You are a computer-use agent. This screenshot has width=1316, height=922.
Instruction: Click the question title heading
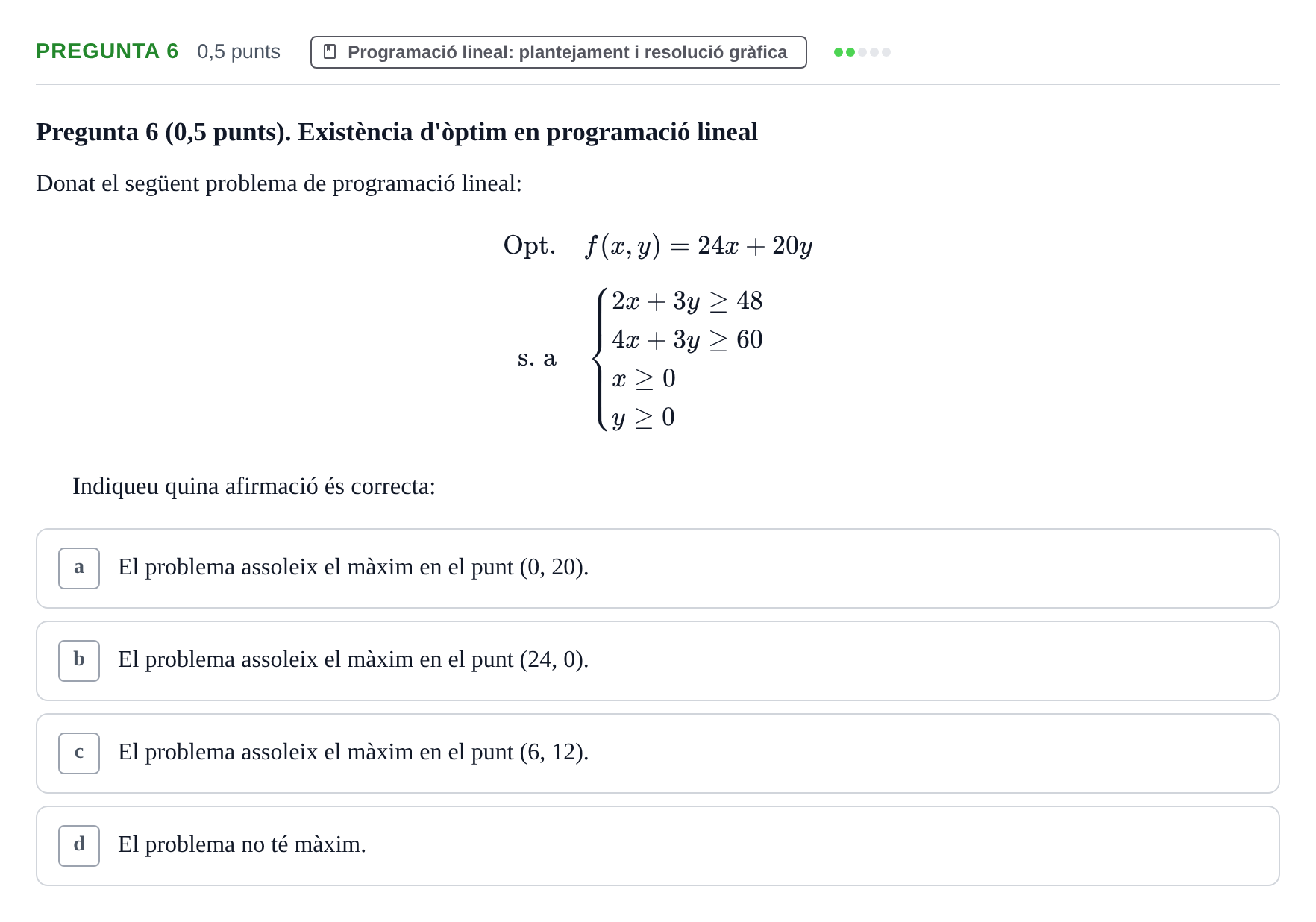pos(397,132)
